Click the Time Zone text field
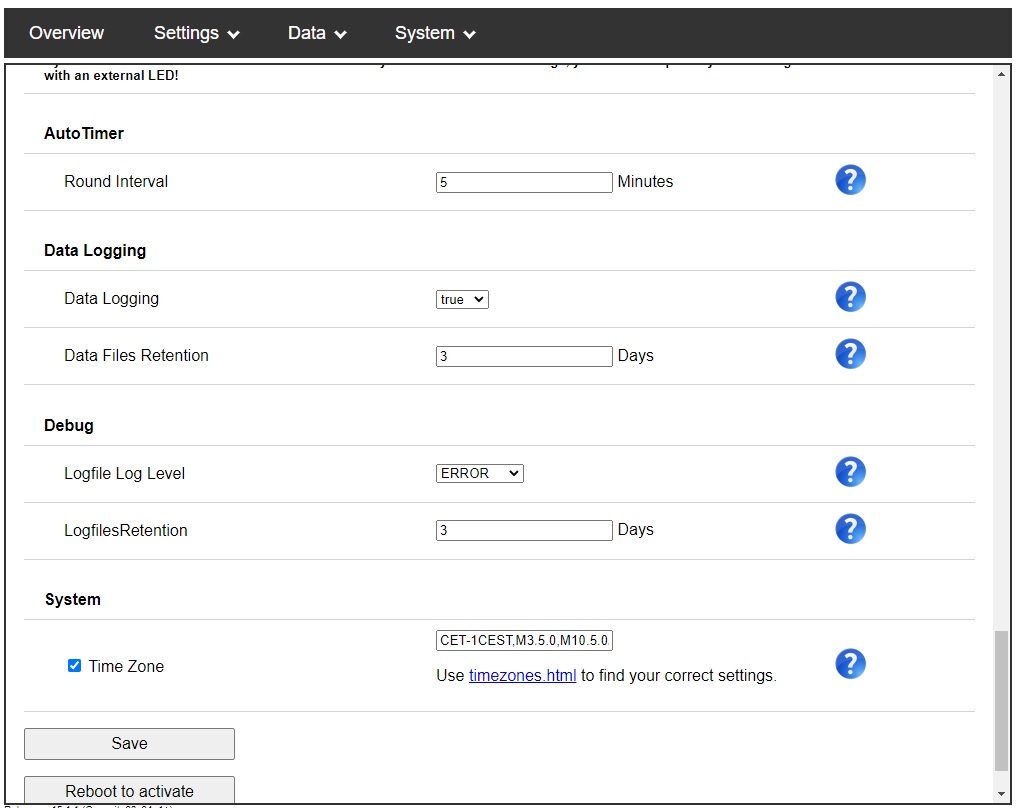 pos(523,640)
